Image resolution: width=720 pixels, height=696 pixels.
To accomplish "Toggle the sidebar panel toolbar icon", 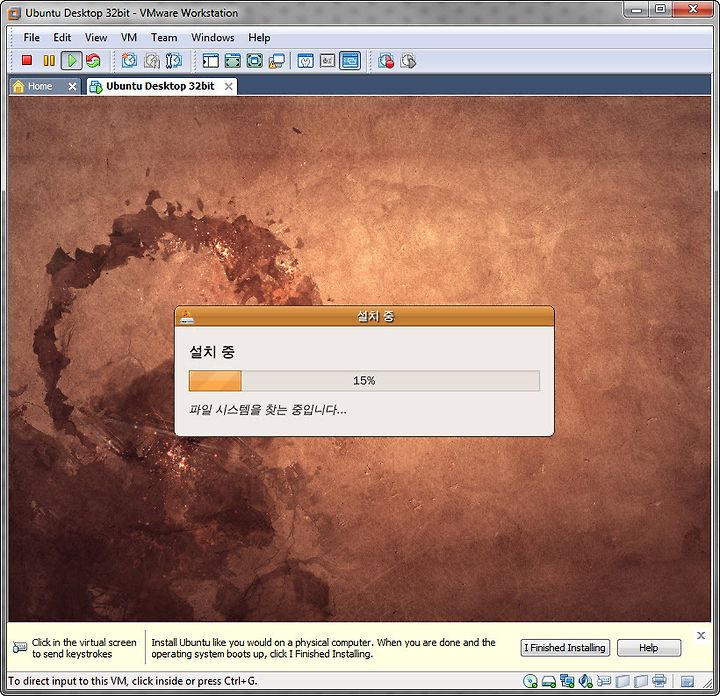I will 210,61.
